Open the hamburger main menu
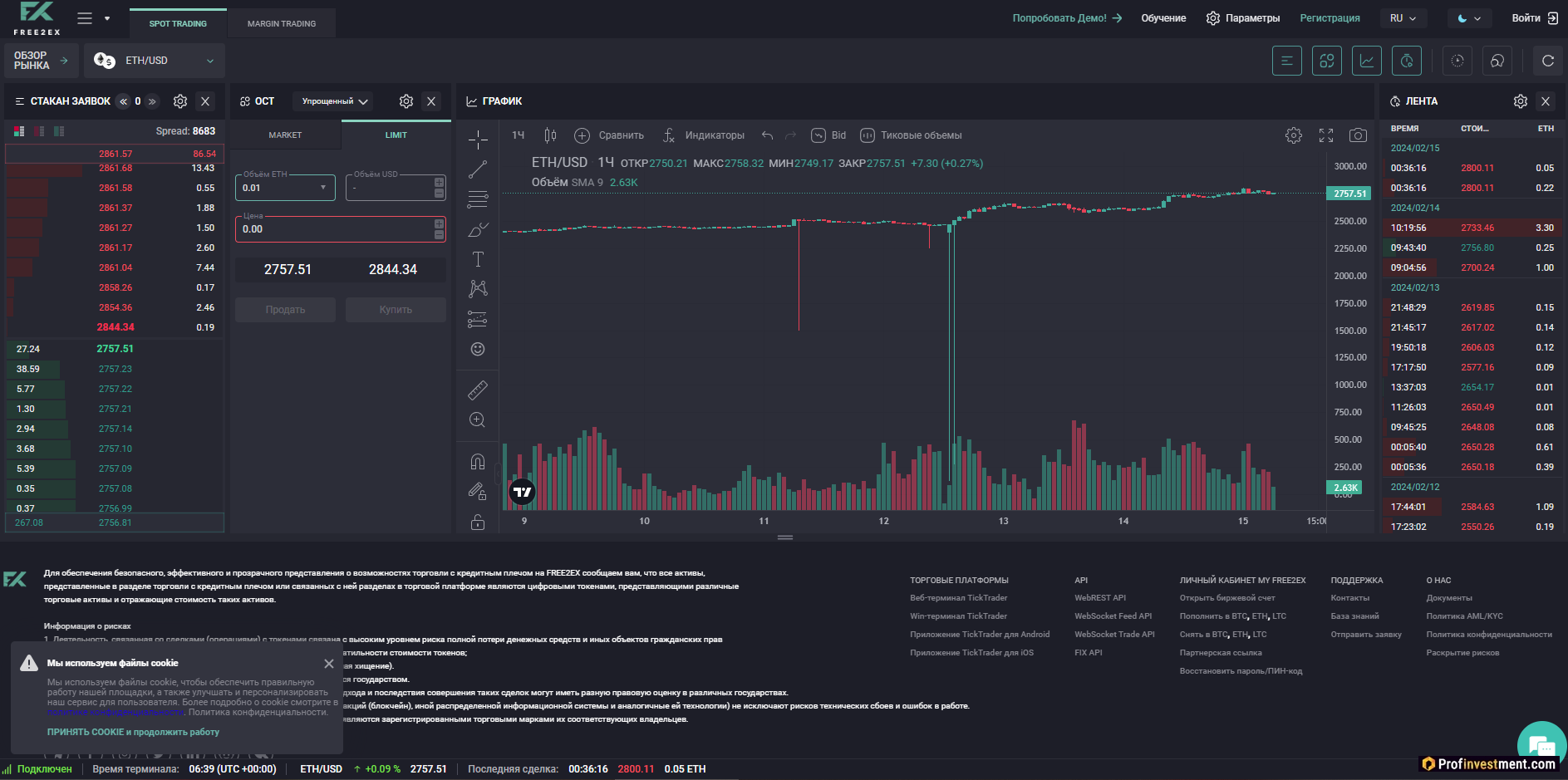The width and height of the screenshot is (1568, 780). [x=85, y=18]
